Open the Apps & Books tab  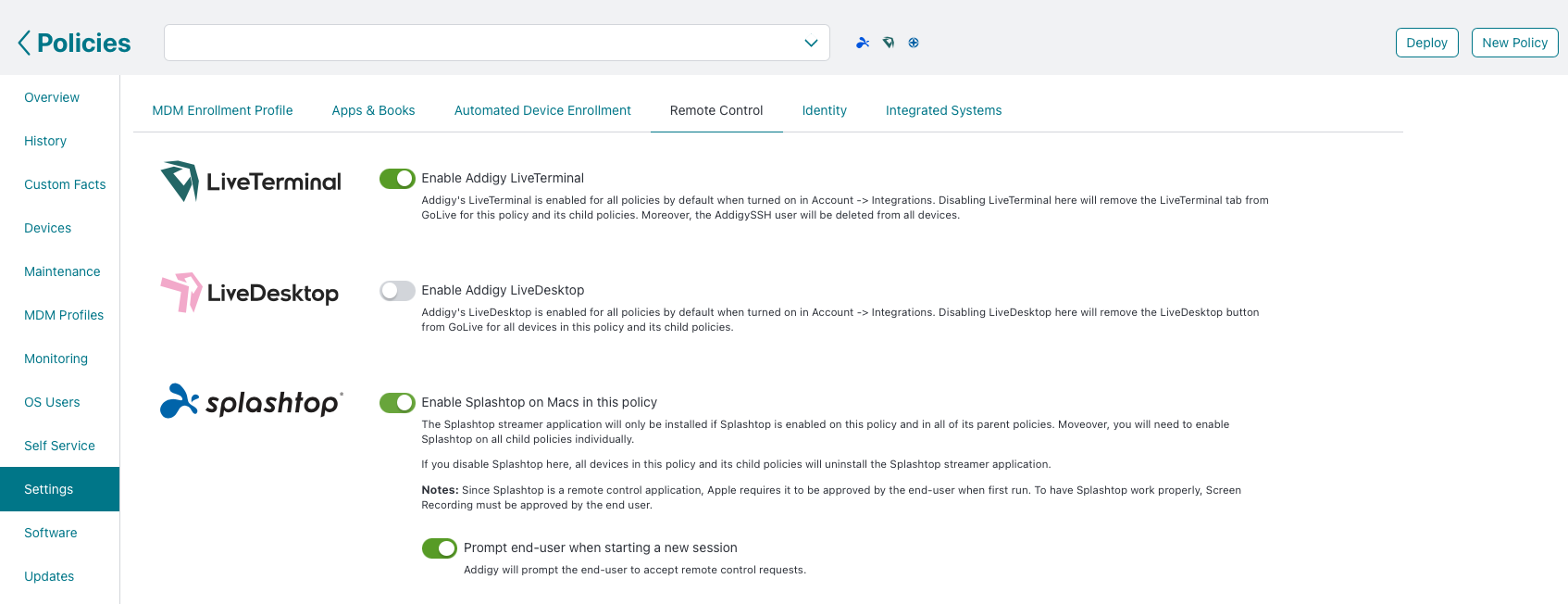click(x=373, y=110)
